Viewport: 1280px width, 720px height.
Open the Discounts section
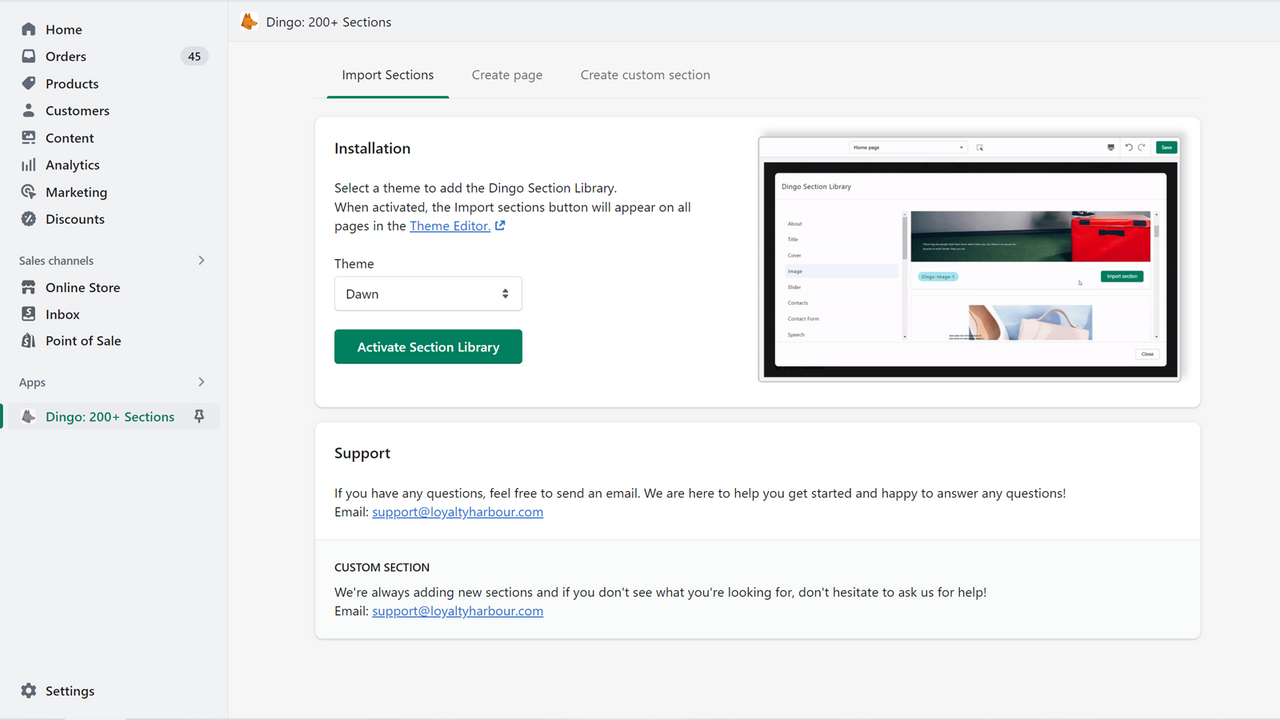[28, 218]
